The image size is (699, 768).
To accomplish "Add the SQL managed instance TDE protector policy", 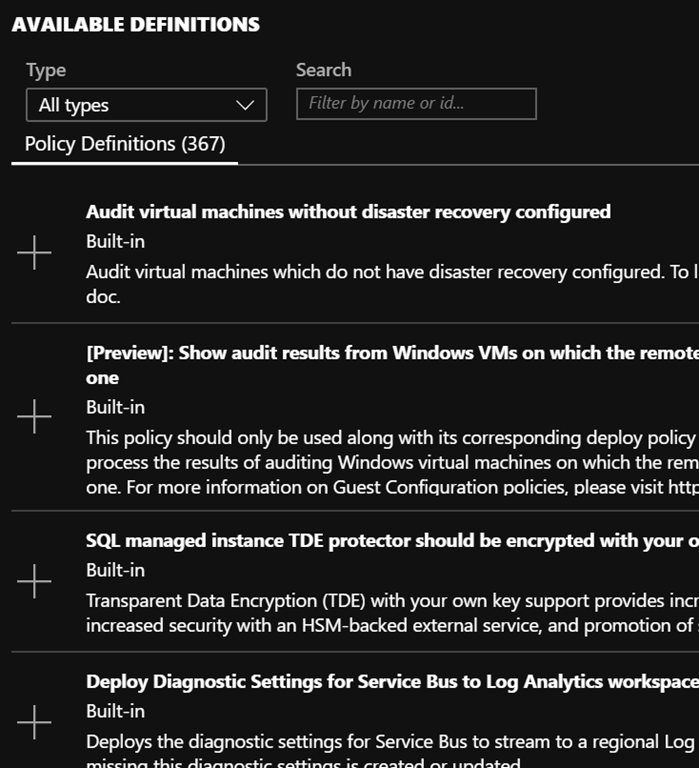I will (35, 581).
